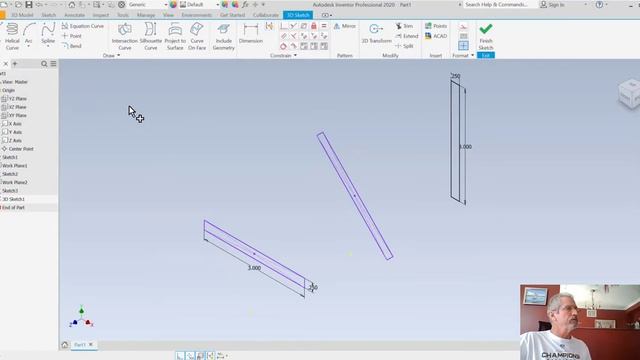Select YZ Plane in the browser
640x360 pixels.
click(14, 99)
